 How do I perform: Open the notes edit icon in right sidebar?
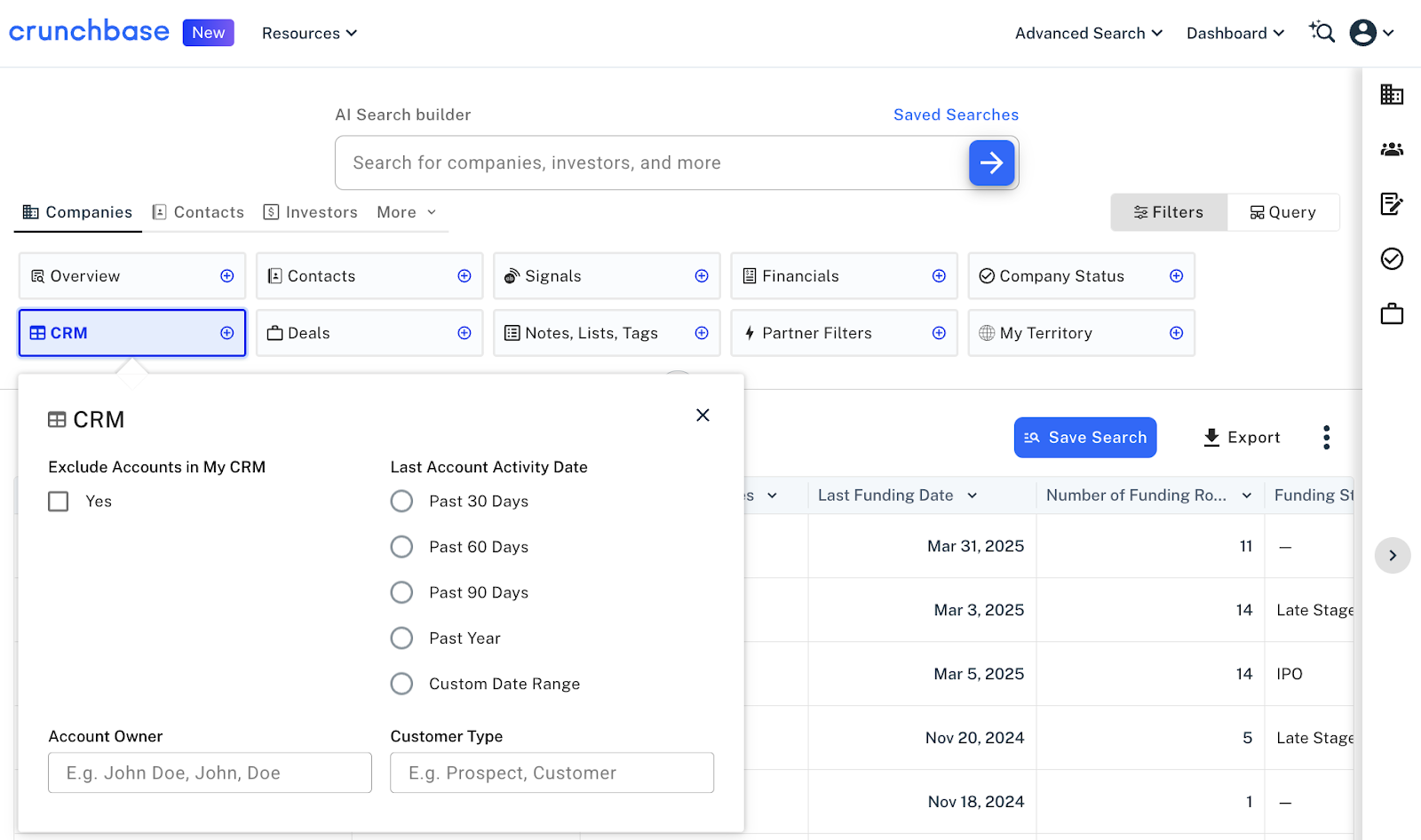[1392, 204]
